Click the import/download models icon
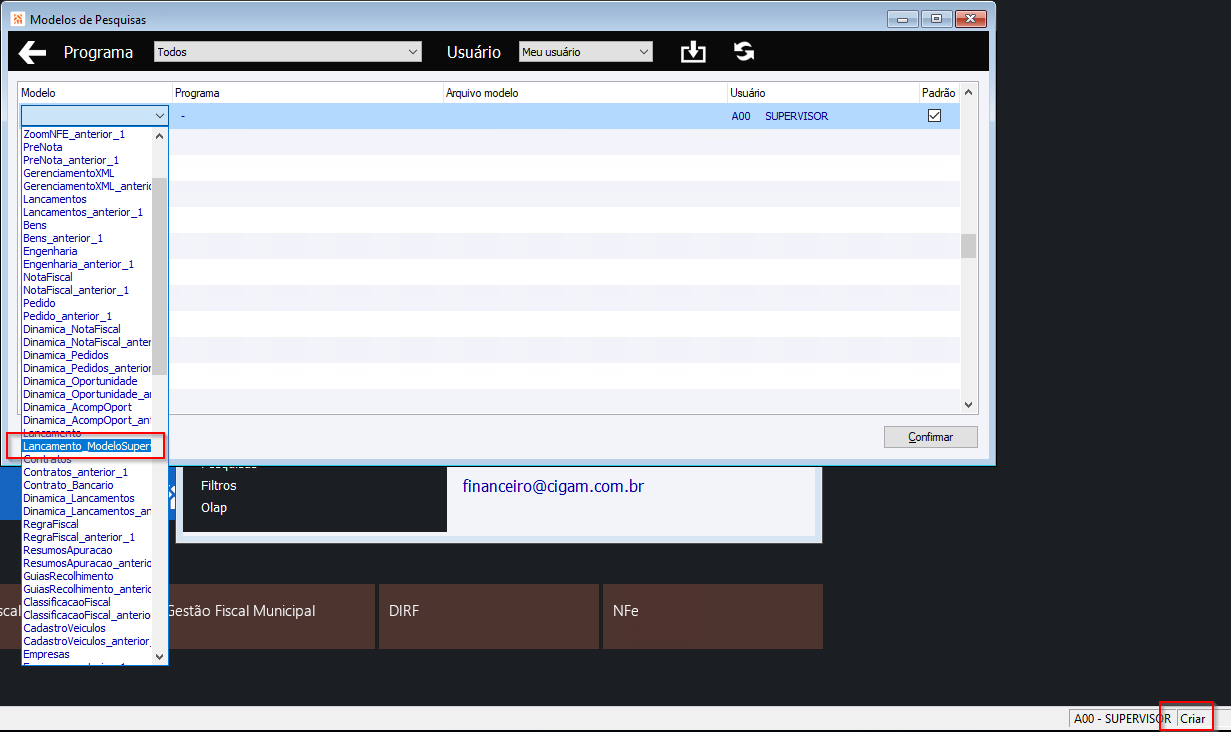The width and height of the screenshot is (1231, 732). click(x=693, y=52)
